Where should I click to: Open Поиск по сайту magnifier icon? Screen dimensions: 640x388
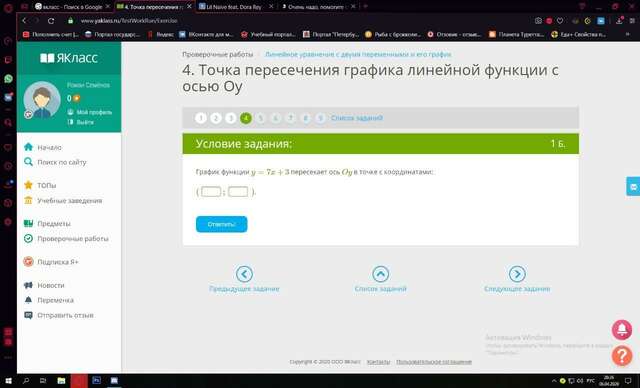(x=28, y=162)
